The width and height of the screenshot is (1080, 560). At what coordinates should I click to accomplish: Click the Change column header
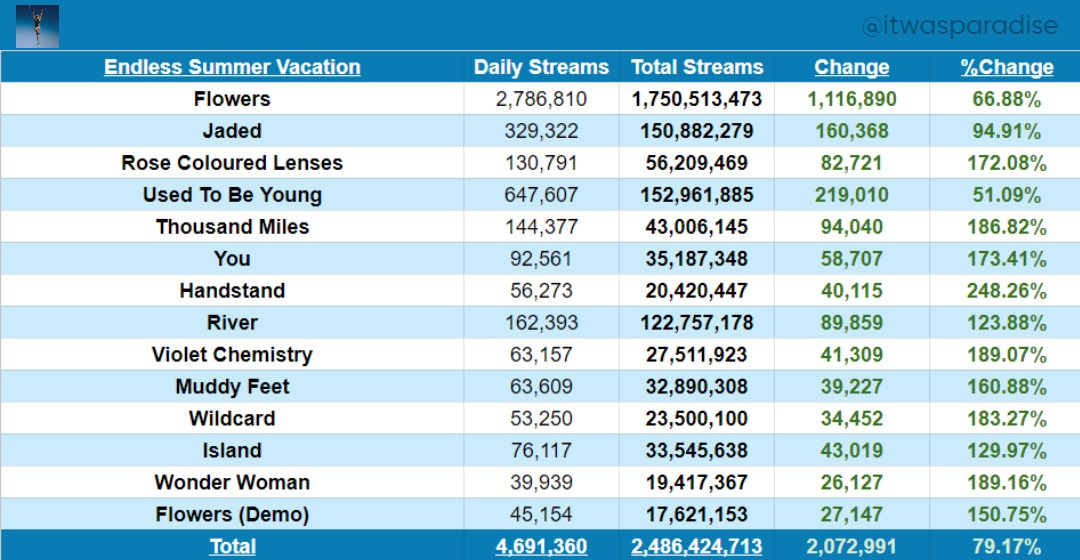pyautogui.click(x=851, y=67)
